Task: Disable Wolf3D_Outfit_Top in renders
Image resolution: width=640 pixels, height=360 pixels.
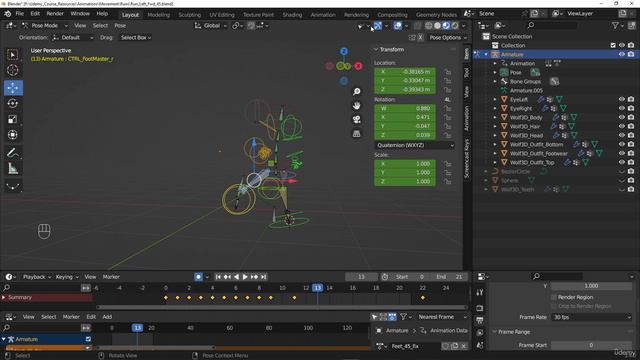Action: pyautogui.click(x=631, y=162)
